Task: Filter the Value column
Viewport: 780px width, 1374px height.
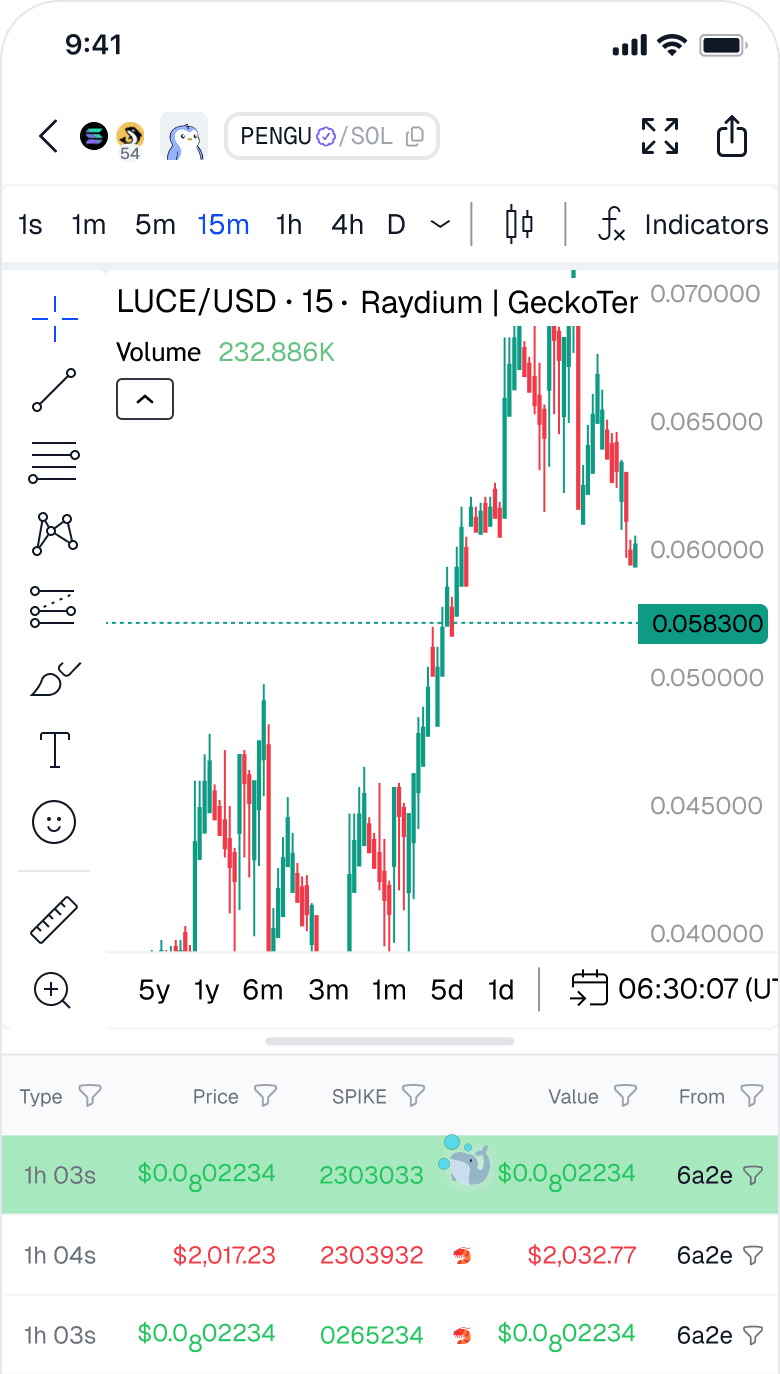Action: (625, 1096)
